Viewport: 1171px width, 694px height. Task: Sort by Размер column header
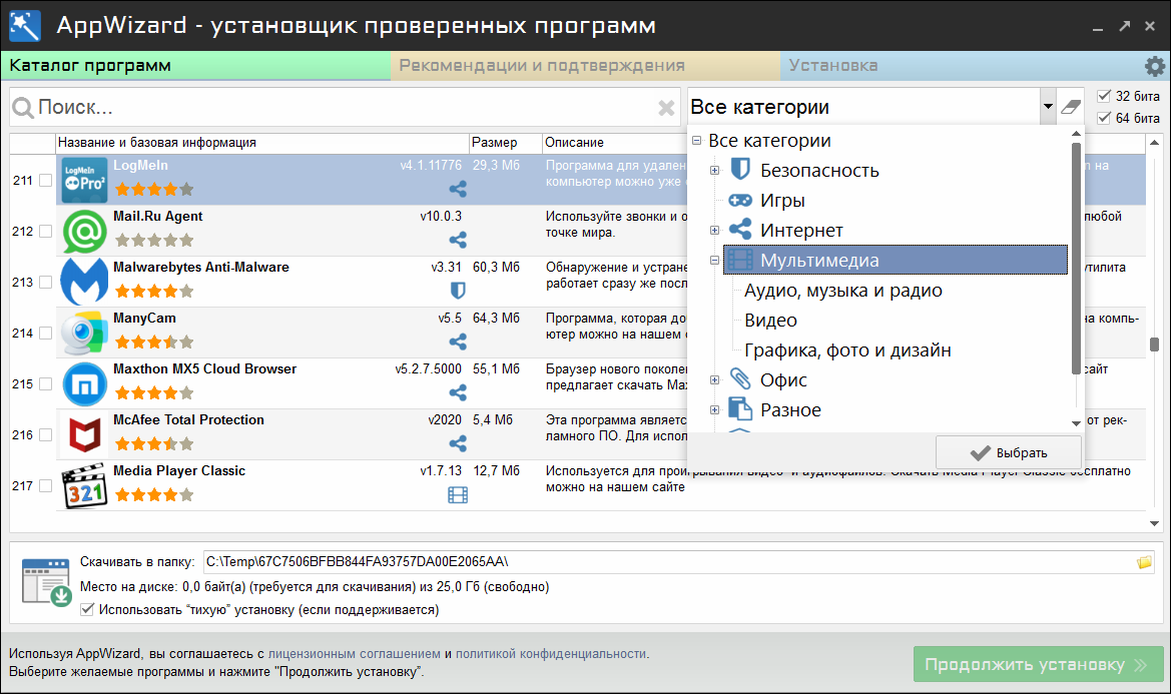[x=505, y=142]
